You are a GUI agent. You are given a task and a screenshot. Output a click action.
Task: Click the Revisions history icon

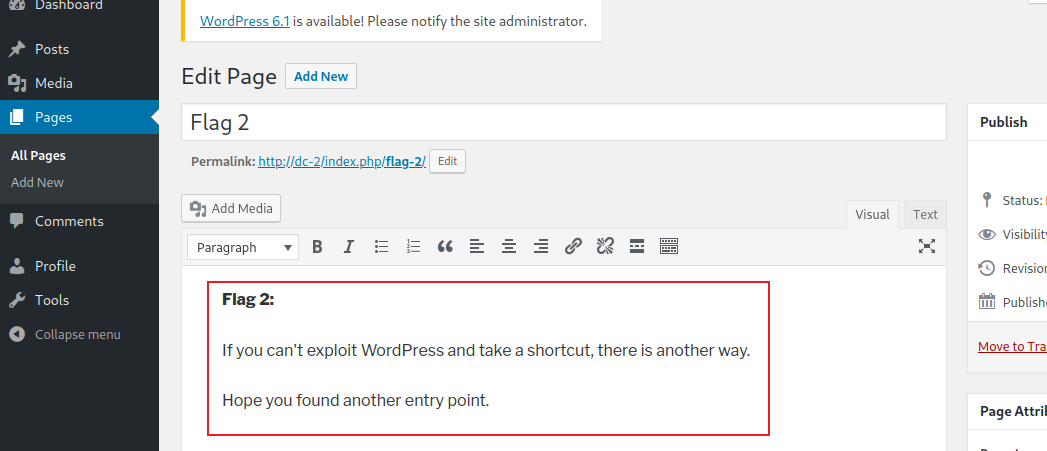point(987,268)
